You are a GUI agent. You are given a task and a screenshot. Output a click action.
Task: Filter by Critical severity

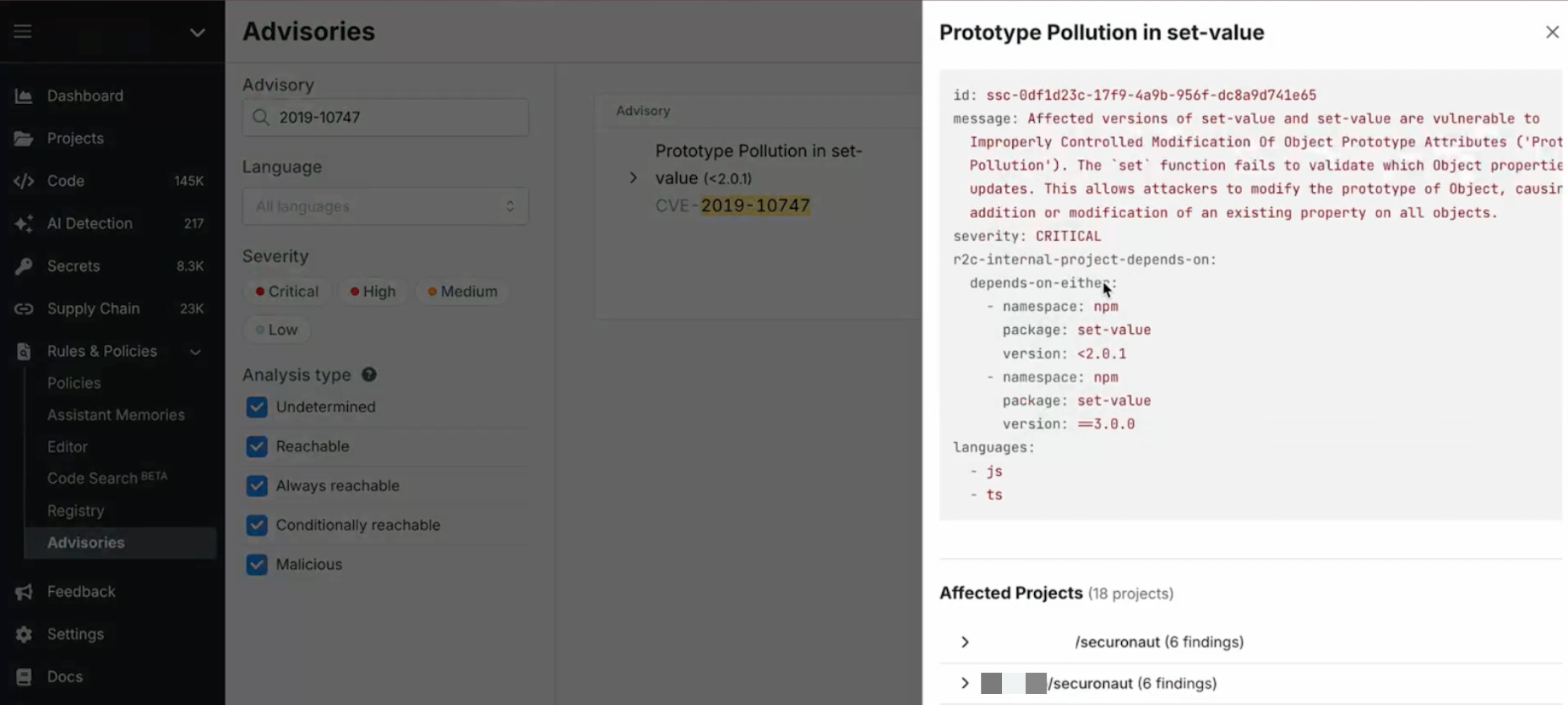point(287,292)
